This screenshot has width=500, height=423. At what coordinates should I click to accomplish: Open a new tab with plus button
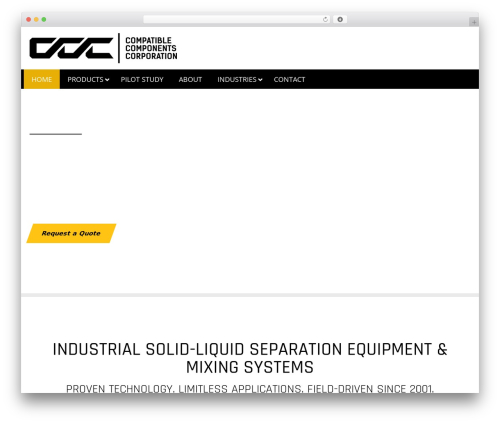474,22
